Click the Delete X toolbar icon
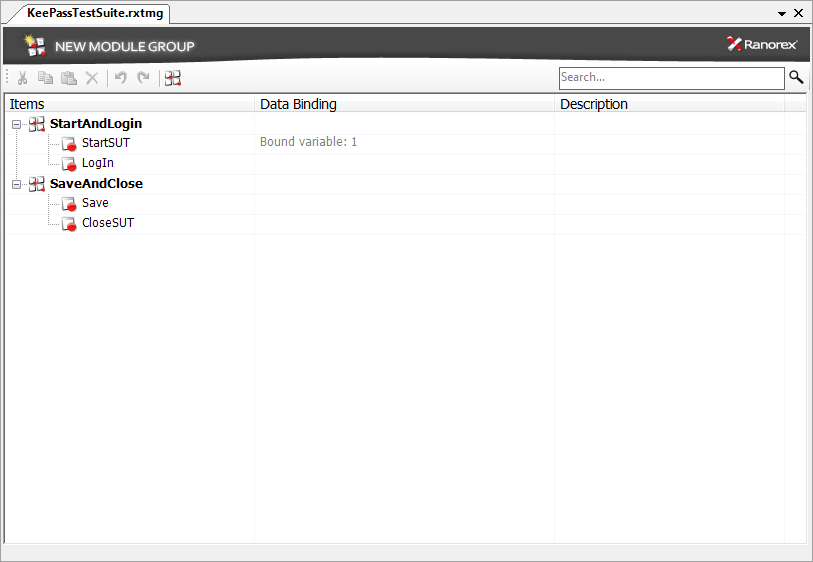 [92, 78]
